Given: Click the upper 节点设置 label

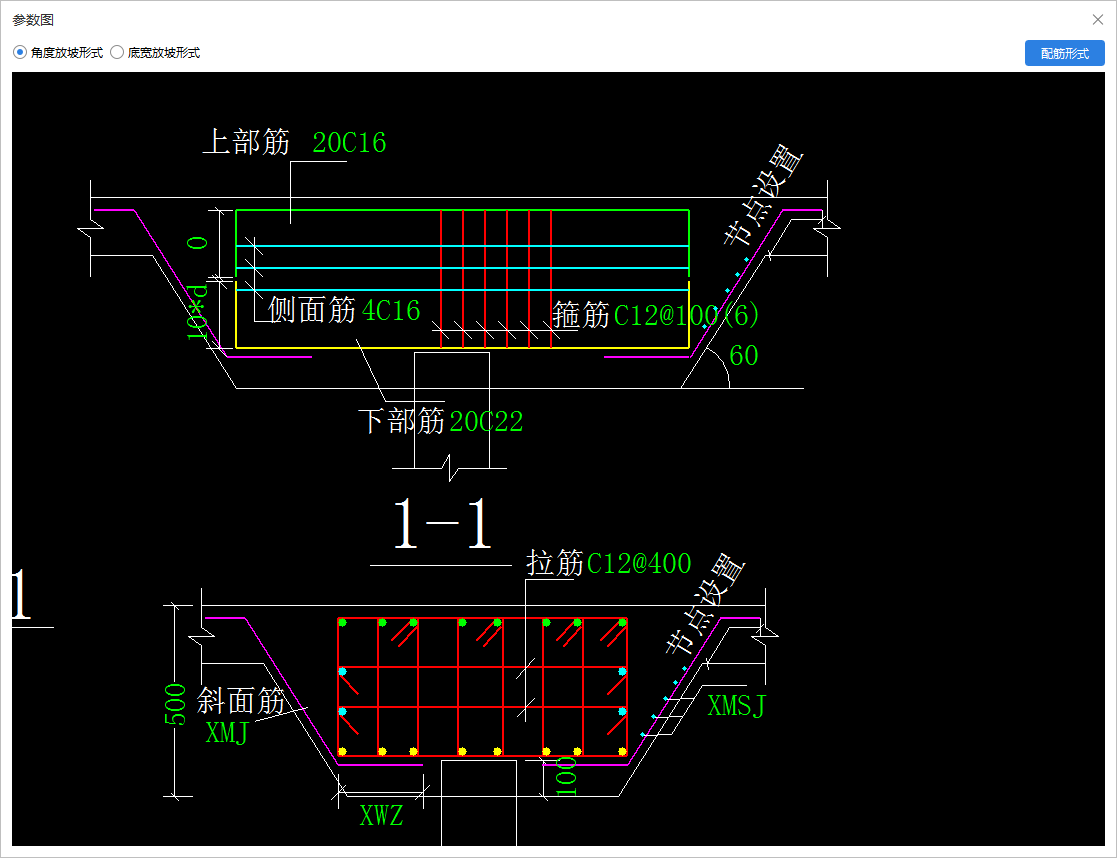Looking at the screenshot, I should 762,195.
